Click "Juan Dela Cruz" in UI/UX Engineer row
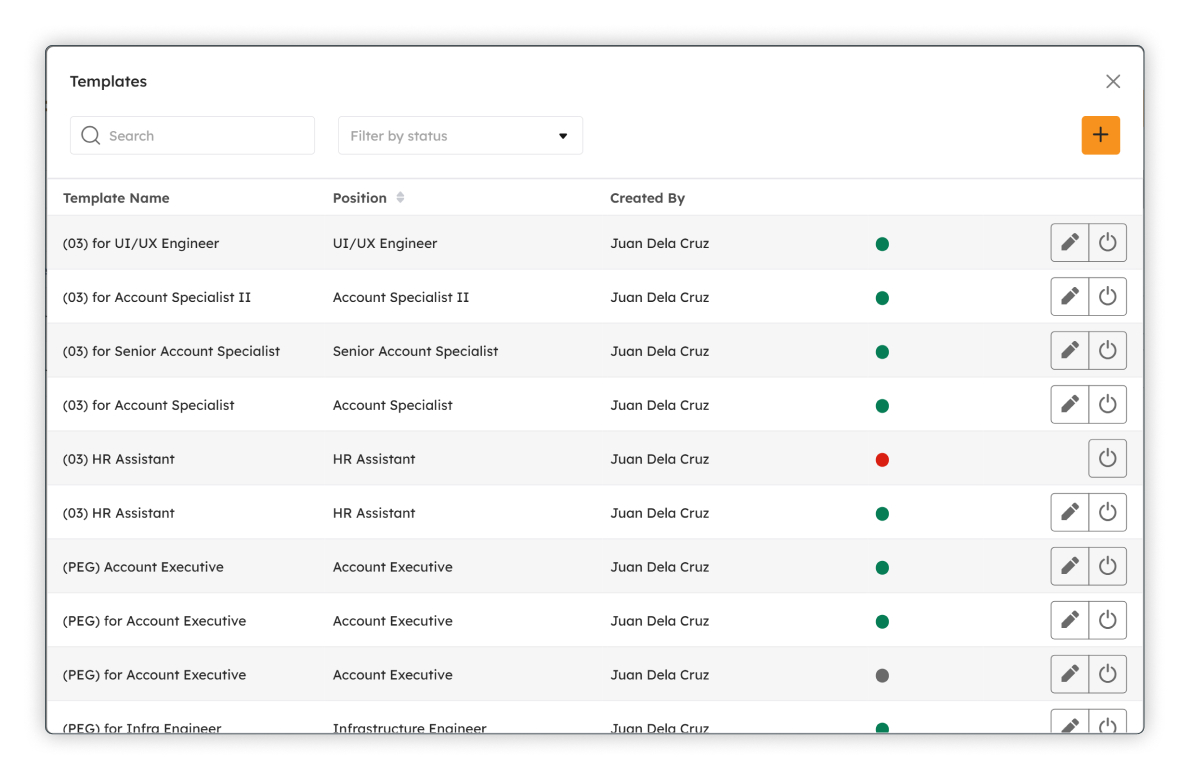This screenshot has width=1190, height=780. pyautogui.click(x=660, y=244)
